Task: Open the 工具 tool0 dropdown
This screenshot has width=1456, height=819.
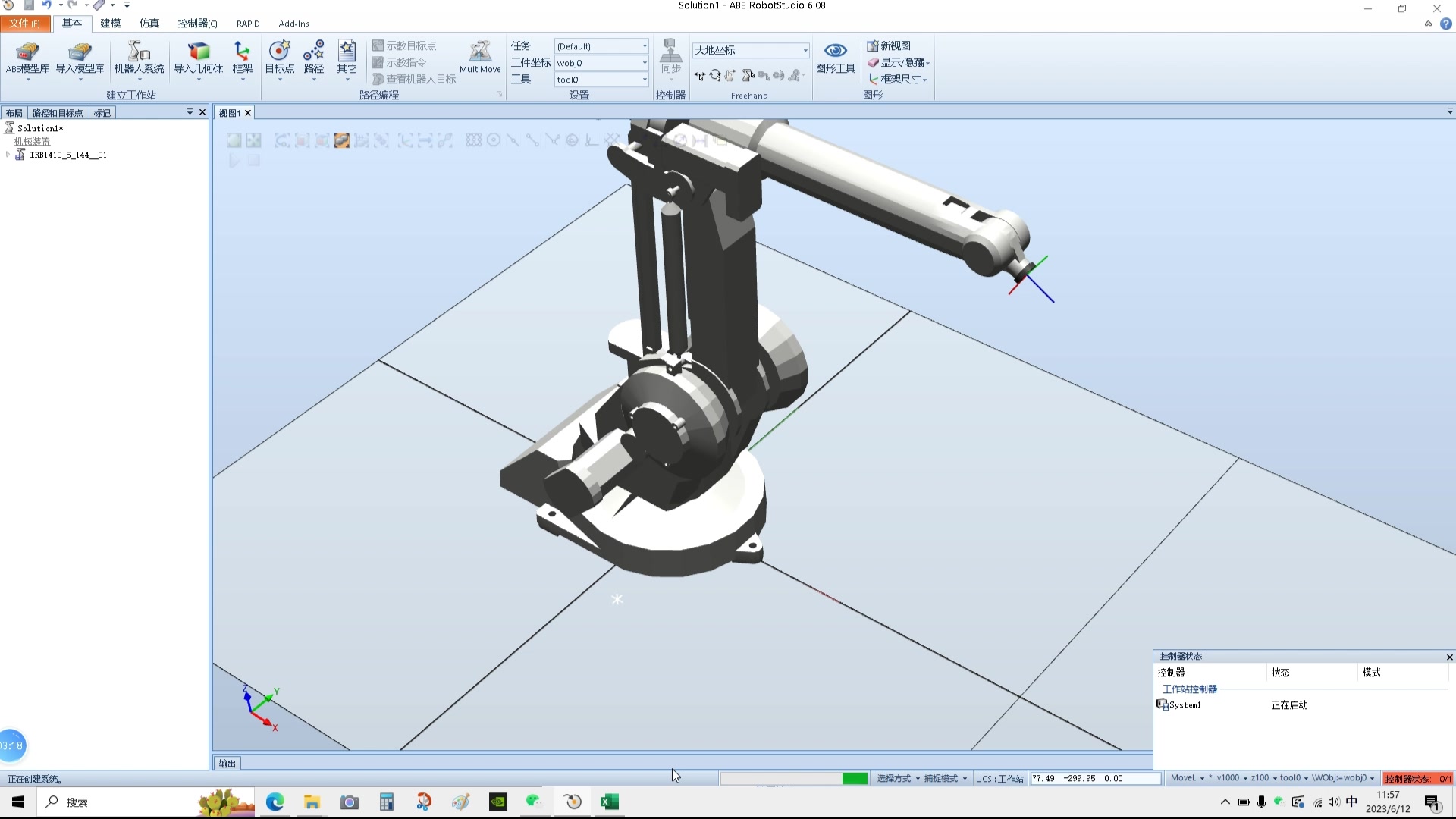Action: click(601, 80)
